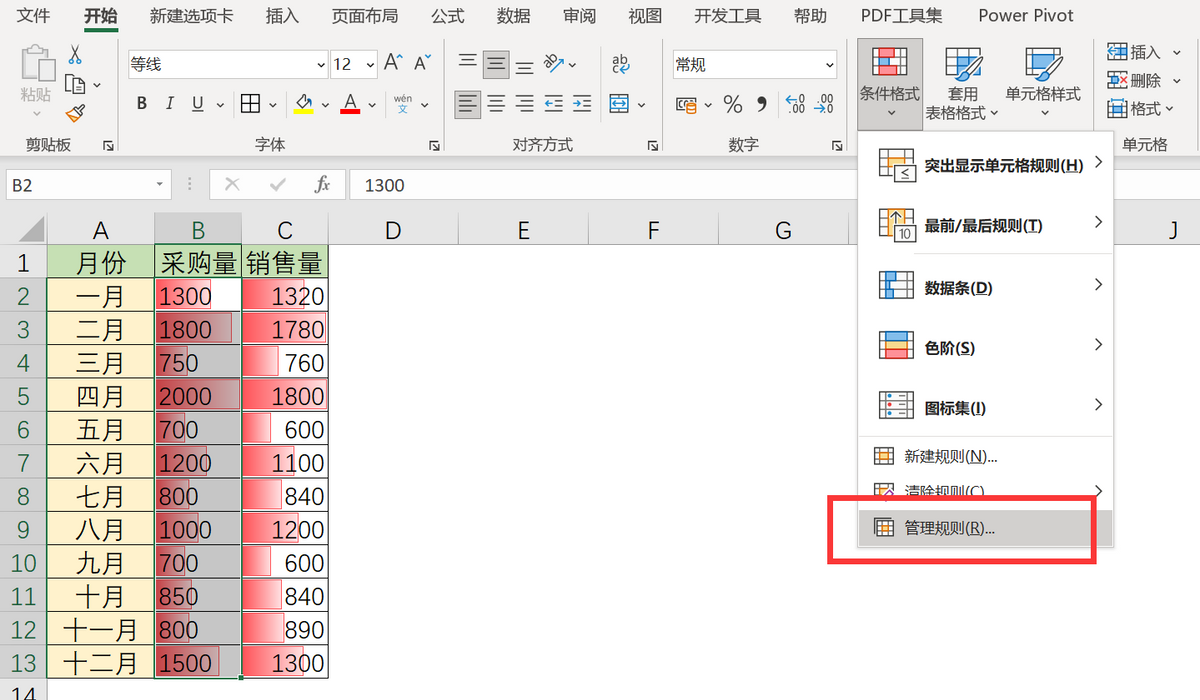1200x700 pixels.
Task: Apply comma style icon
Action: (762, 104)
